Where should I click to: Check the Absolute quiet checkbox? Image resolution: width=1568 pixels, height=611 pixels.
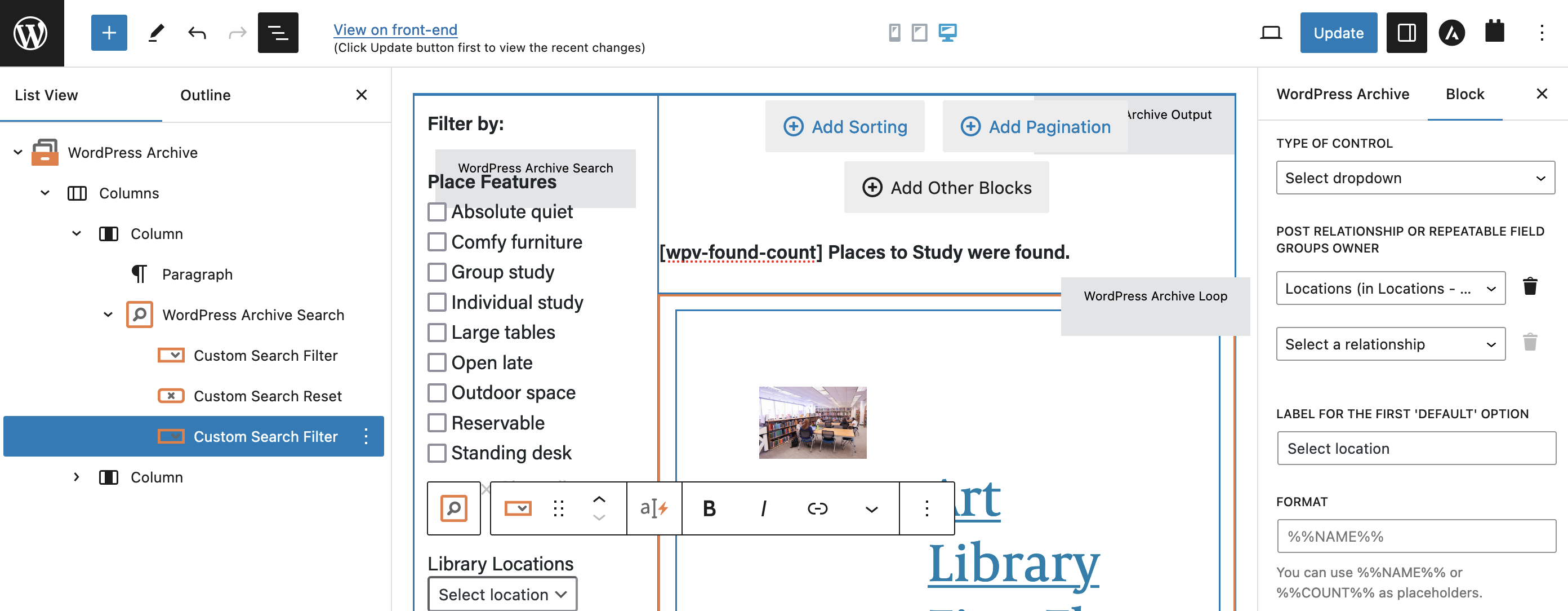point(437,212)
